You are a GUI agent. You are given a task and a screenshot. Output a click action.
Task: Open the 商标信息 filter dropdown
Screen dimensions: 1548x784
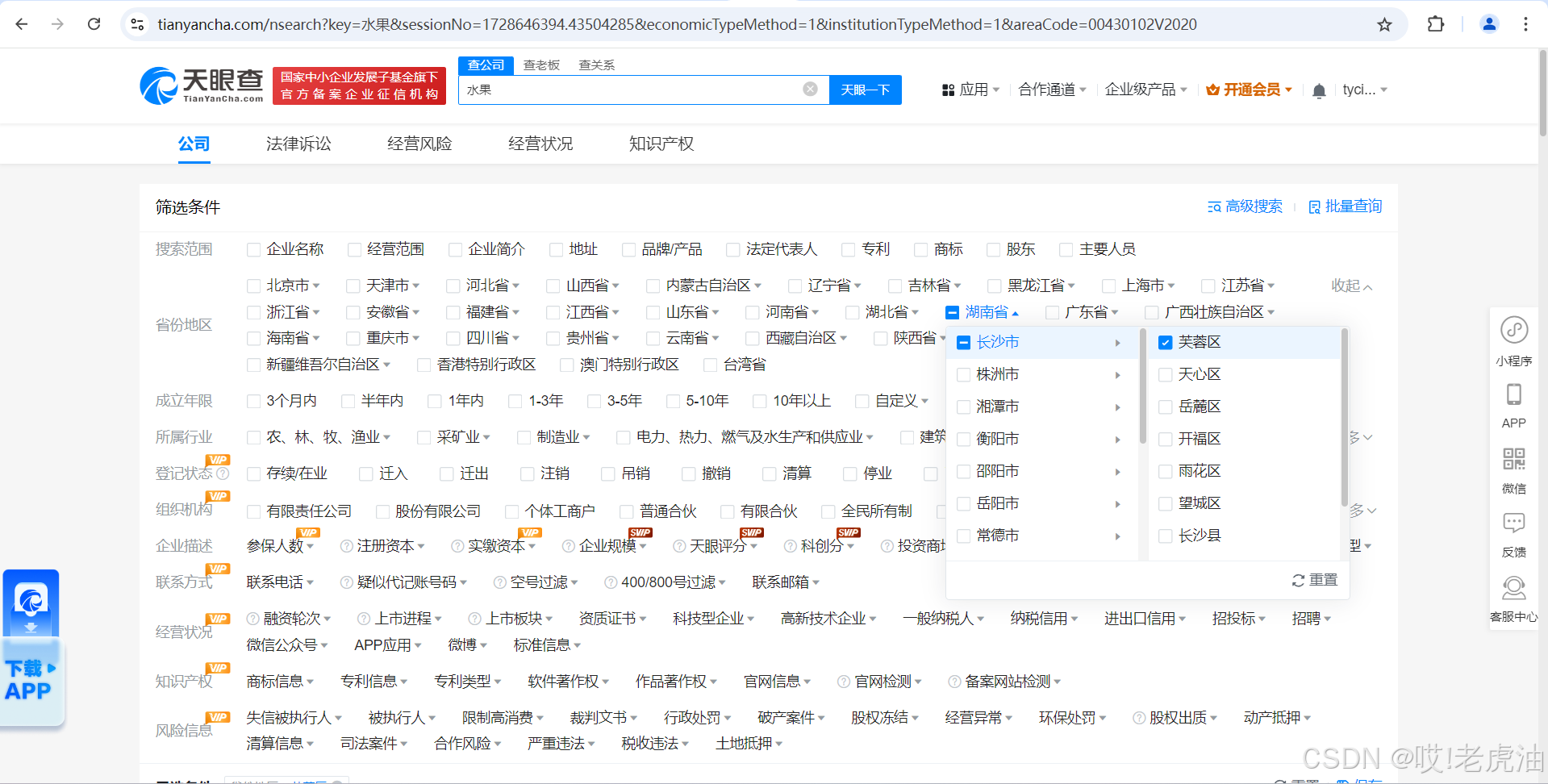280,682
